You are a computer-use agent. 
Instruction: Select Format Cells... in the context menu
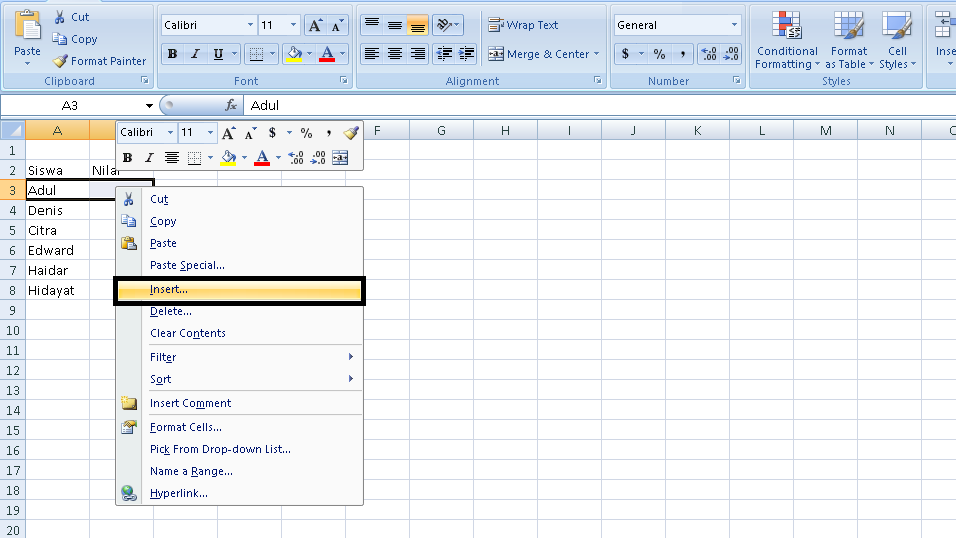(186, 427)
